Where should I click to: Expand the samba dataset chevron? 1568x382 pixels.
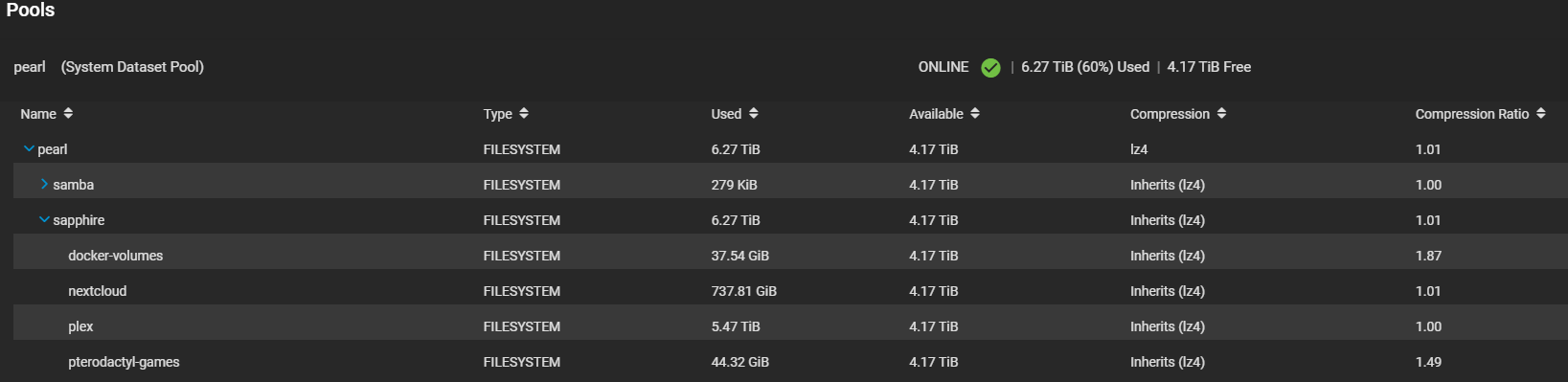[x=44, y=184]
